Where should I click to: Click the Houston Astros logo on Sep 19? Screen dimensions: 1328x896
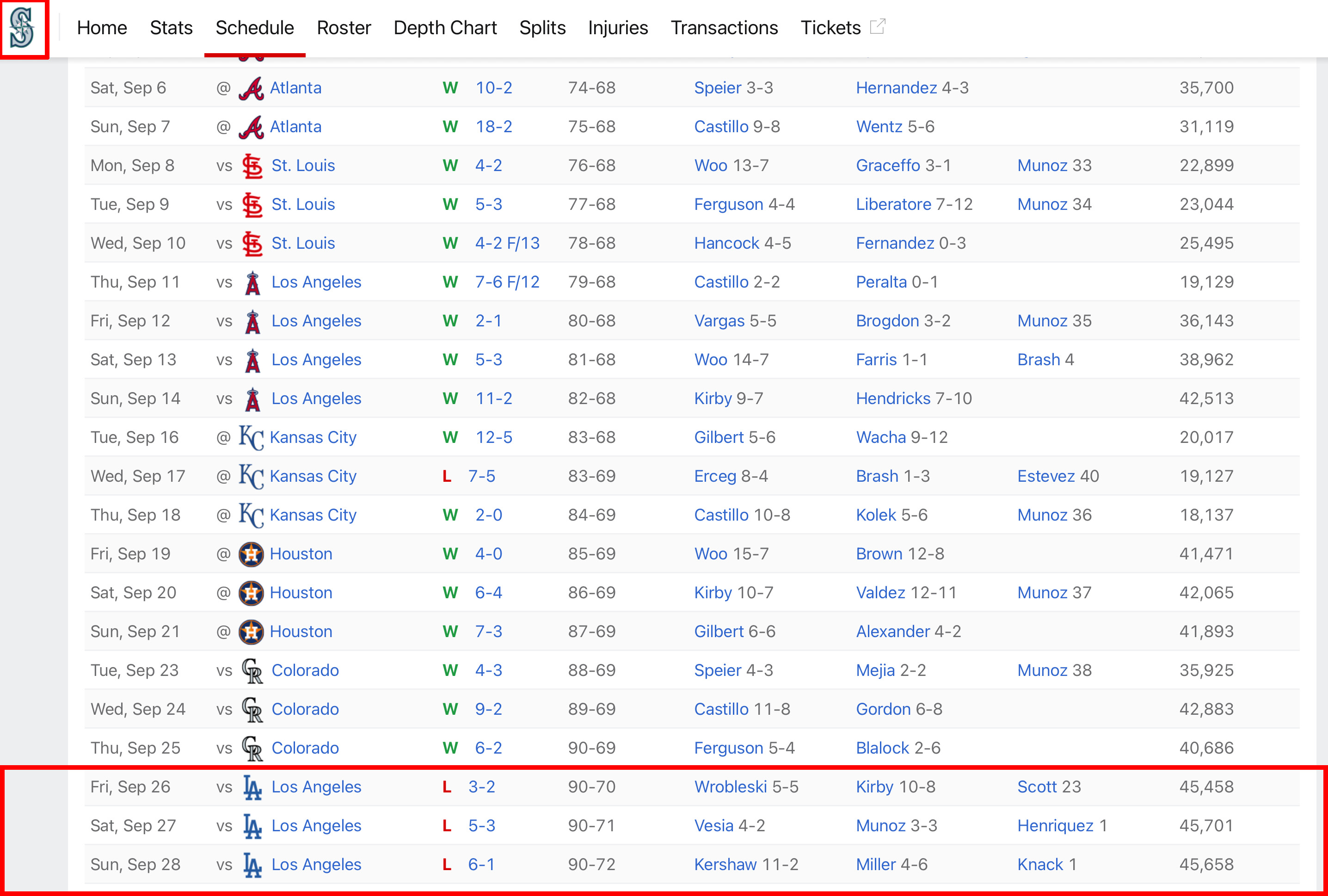[x=251, y=554]
